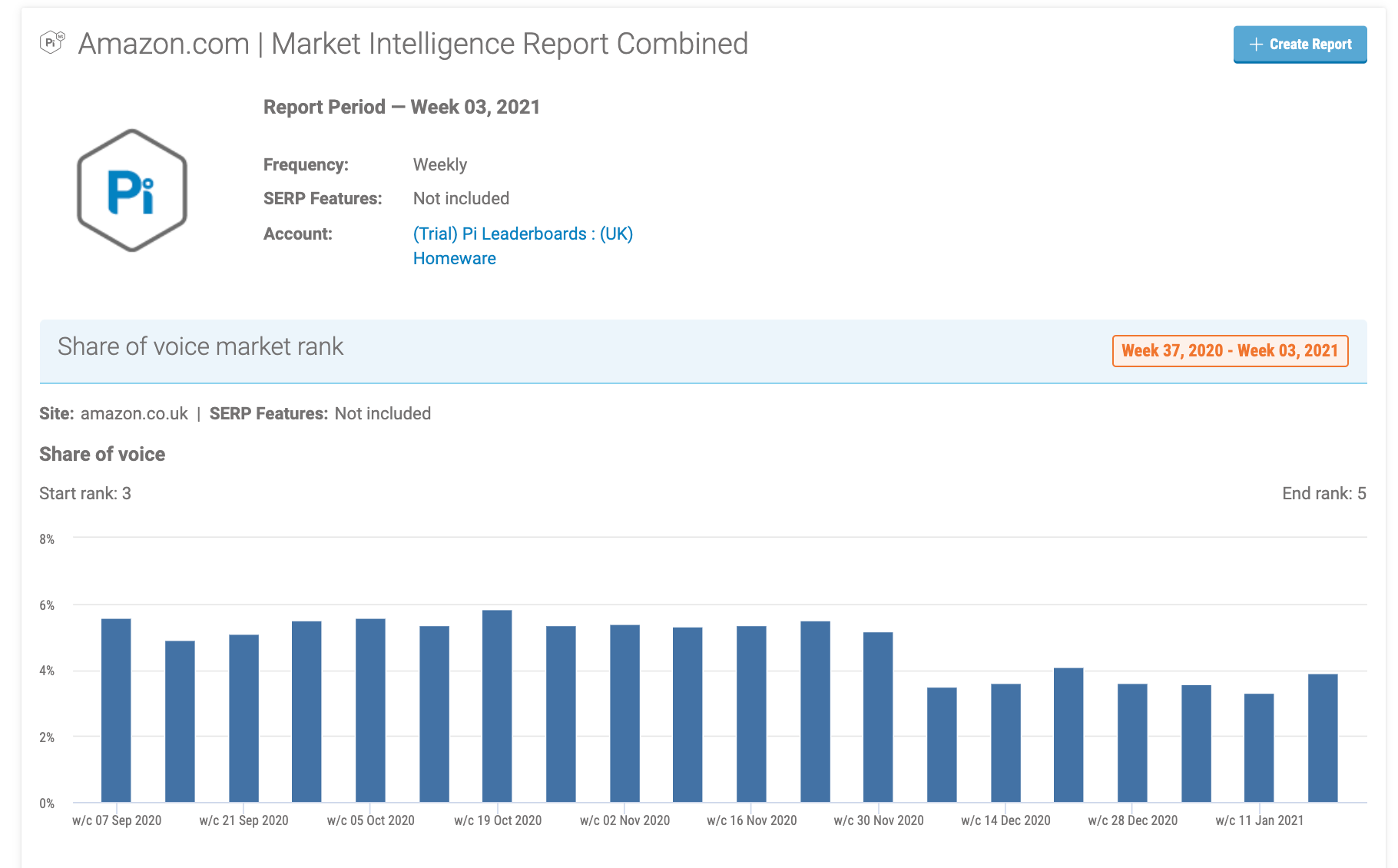Select the bar for w/c 30 Nov 2020

pos(878,717)
